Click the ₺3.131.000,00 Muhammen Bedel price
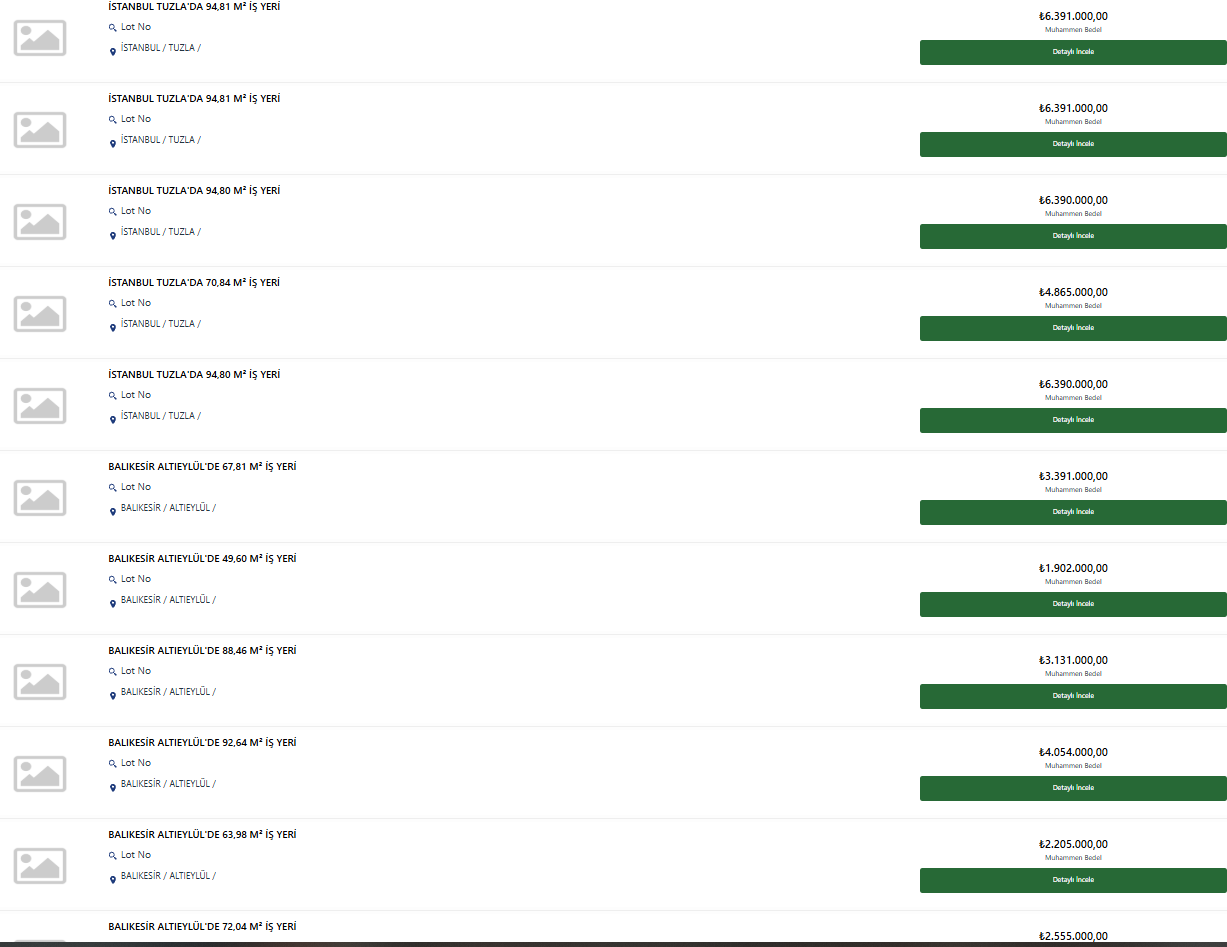The height and width of the screenshot is (947, 1227). [1073, 660]
